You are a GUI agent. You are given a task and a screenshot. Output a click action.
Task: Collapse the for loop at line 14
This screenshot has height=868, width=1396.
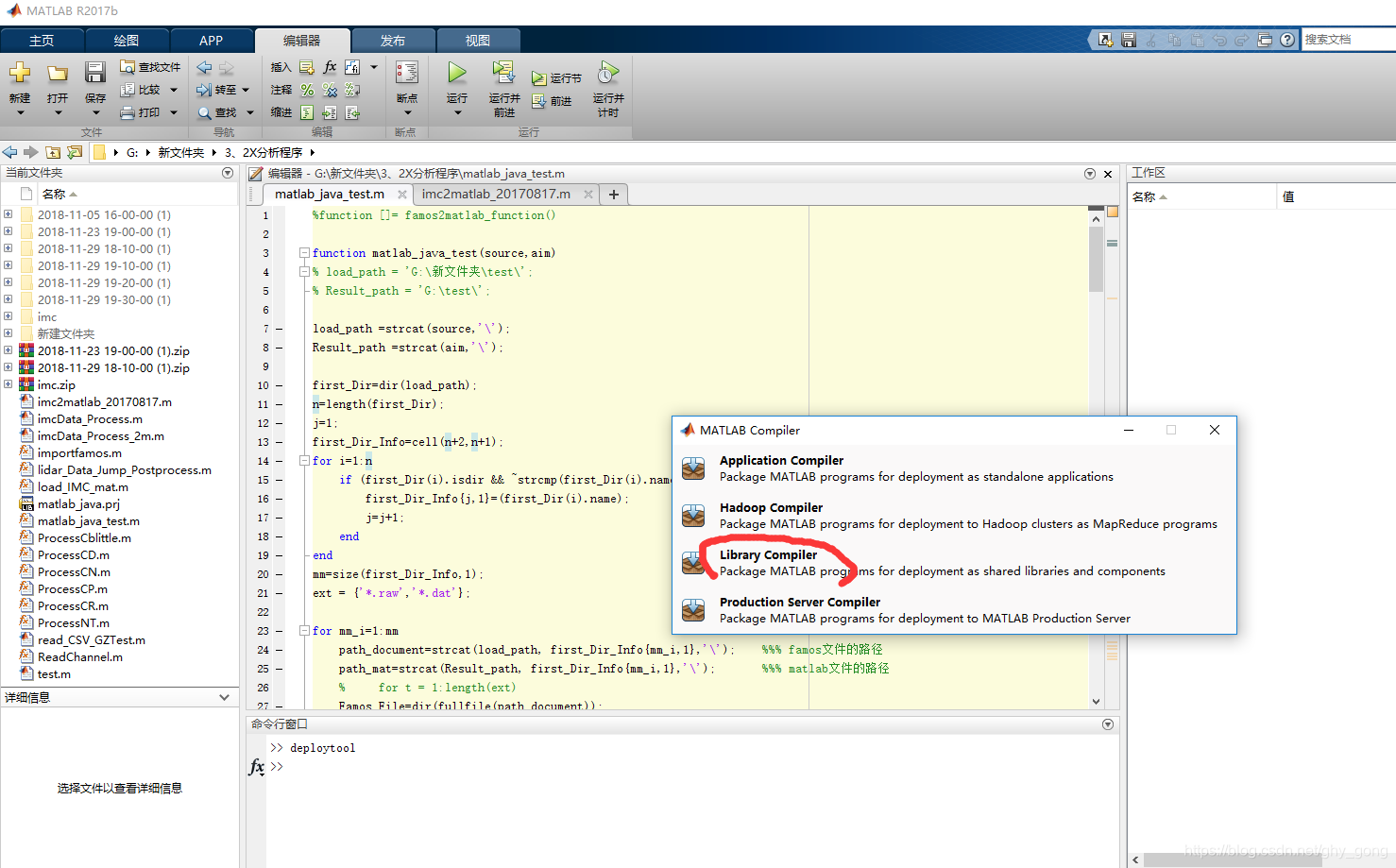304,461
